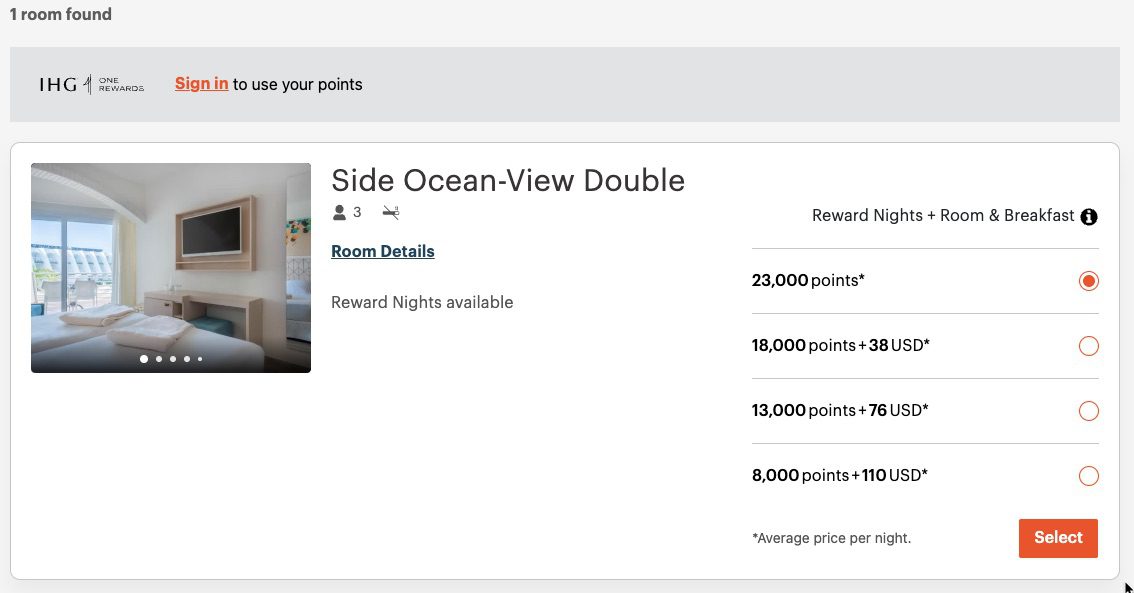Click the Sign in link
Viewport: 1134px width, 593px height.
tap(201, 84)
